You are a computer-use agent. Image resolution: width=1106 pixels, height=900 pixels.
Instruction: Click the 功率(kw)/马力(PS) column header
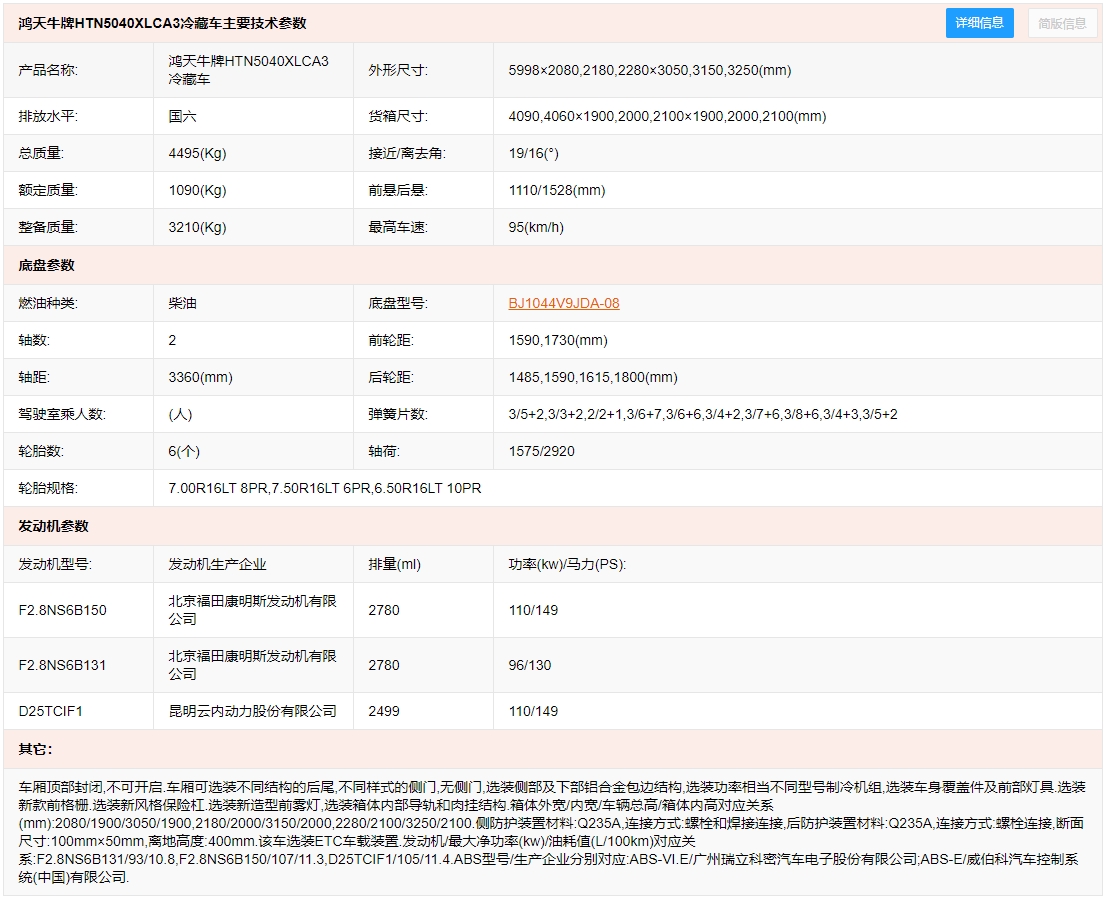tap(567, 564)
